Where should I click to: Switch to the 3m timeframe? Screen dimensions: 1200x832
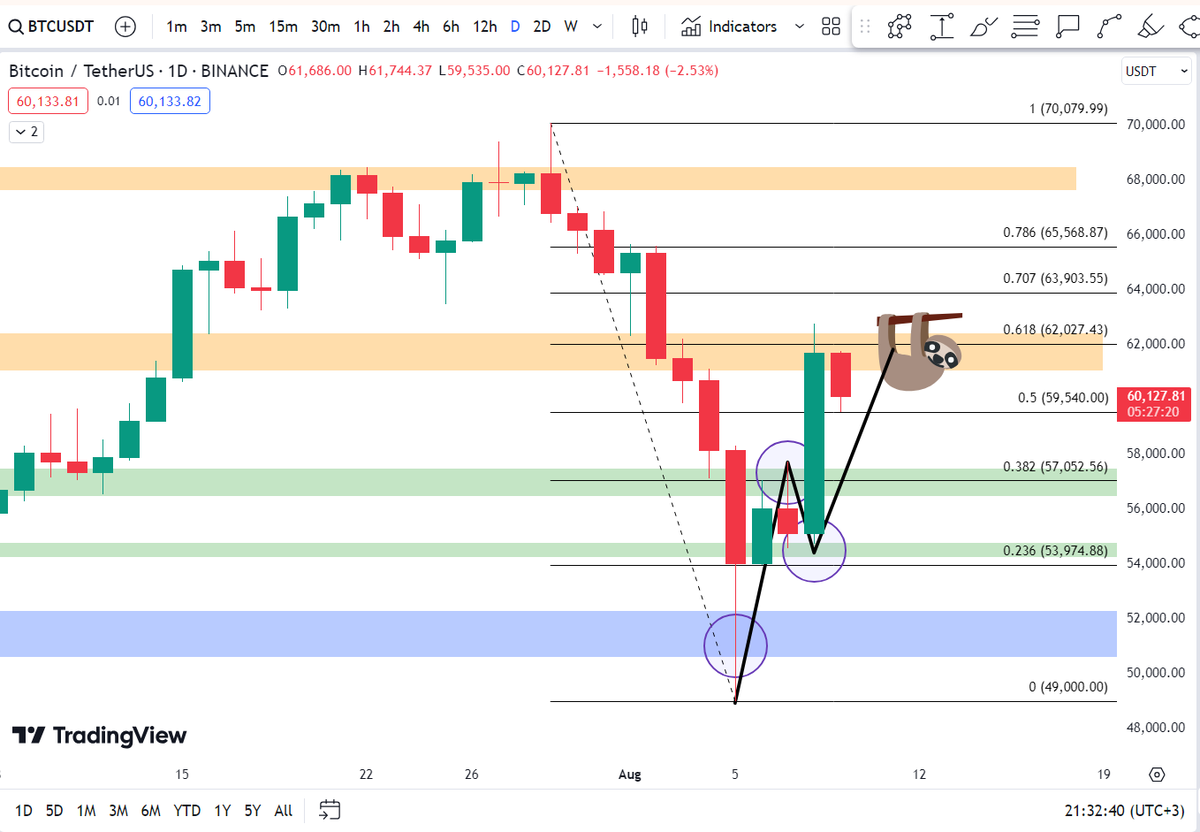coord(211,27)
